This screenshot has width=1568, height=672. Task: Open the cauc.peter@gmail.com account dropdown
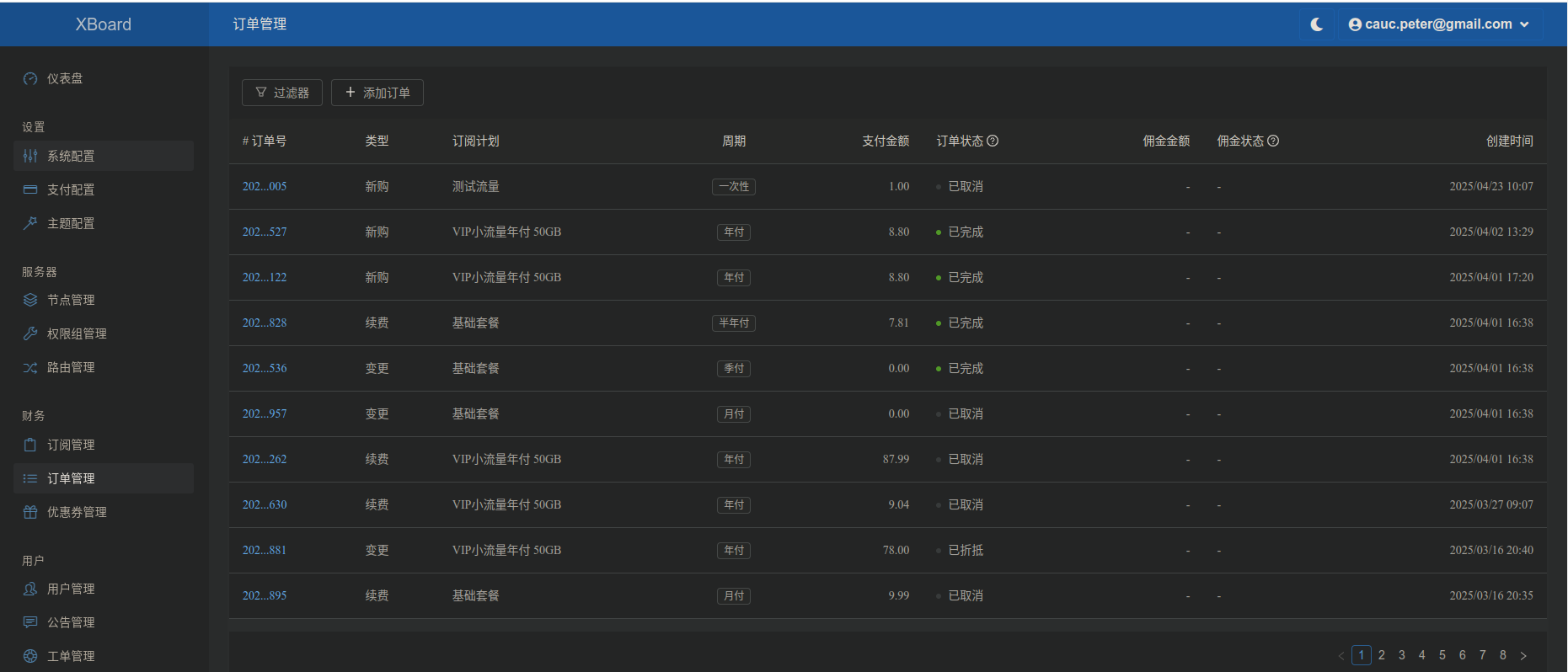(x=1439, y=24)
